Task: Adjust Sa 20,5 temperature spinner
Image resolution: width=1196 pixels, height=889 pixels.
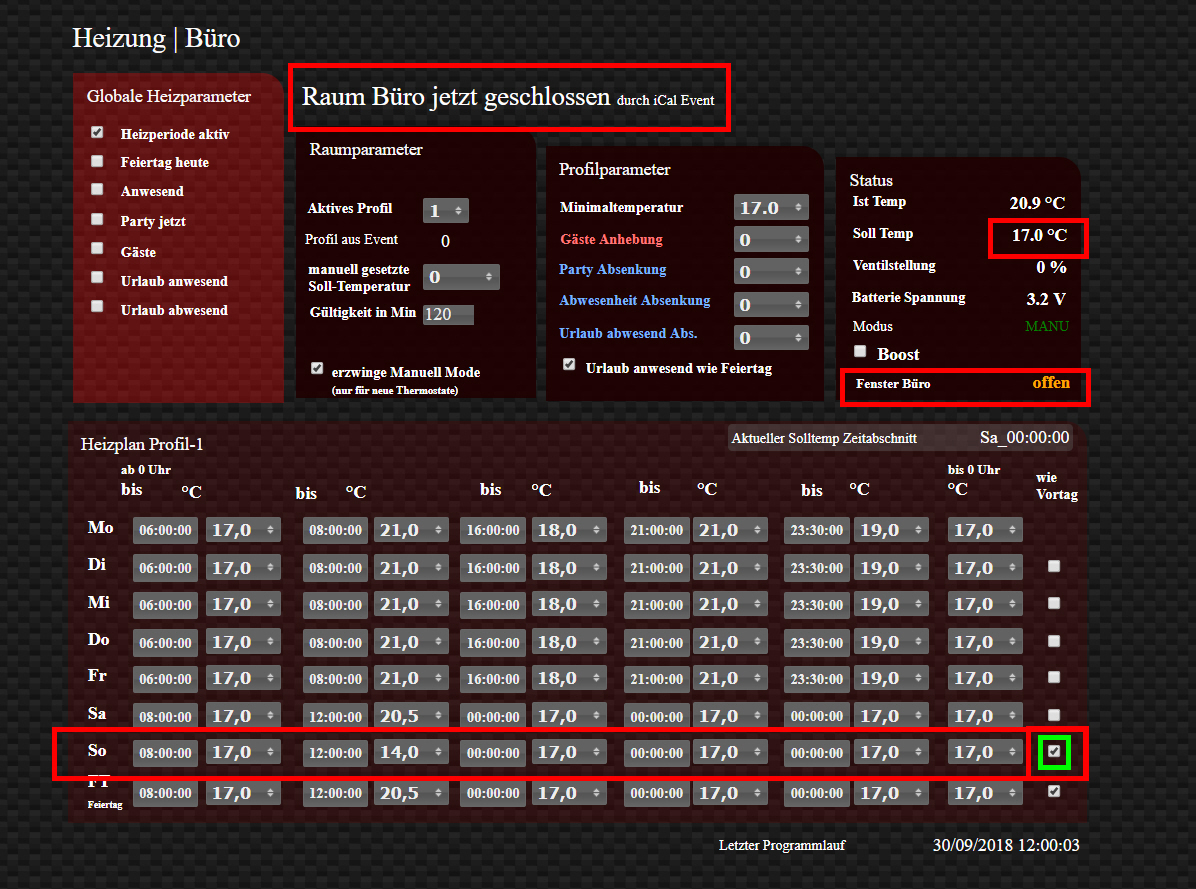Action: click(x=410, y=717)
